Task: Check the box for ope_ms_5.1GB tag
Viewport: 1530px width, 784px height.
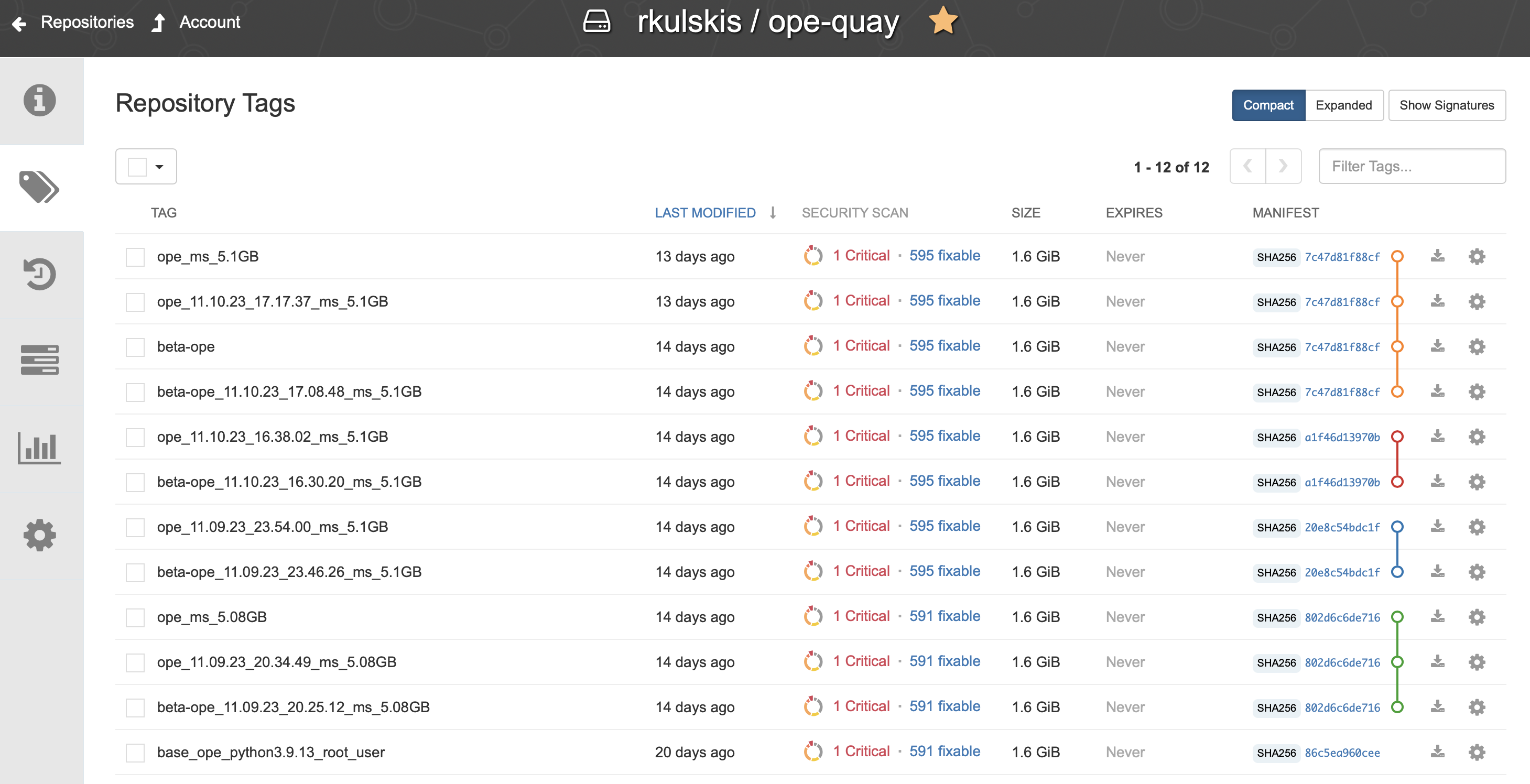Action: coord(135,257)
